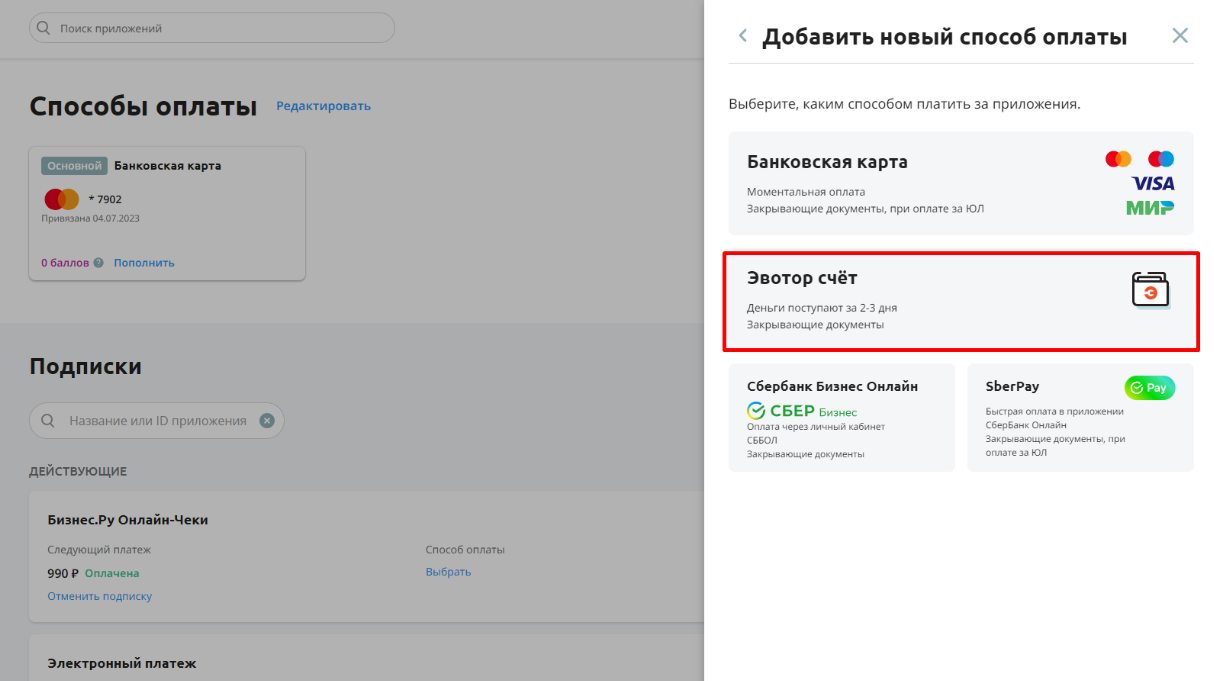Click the Основной badge on the card
The width and height of the screenshot is (1214, 681).
tap(75, 166)
